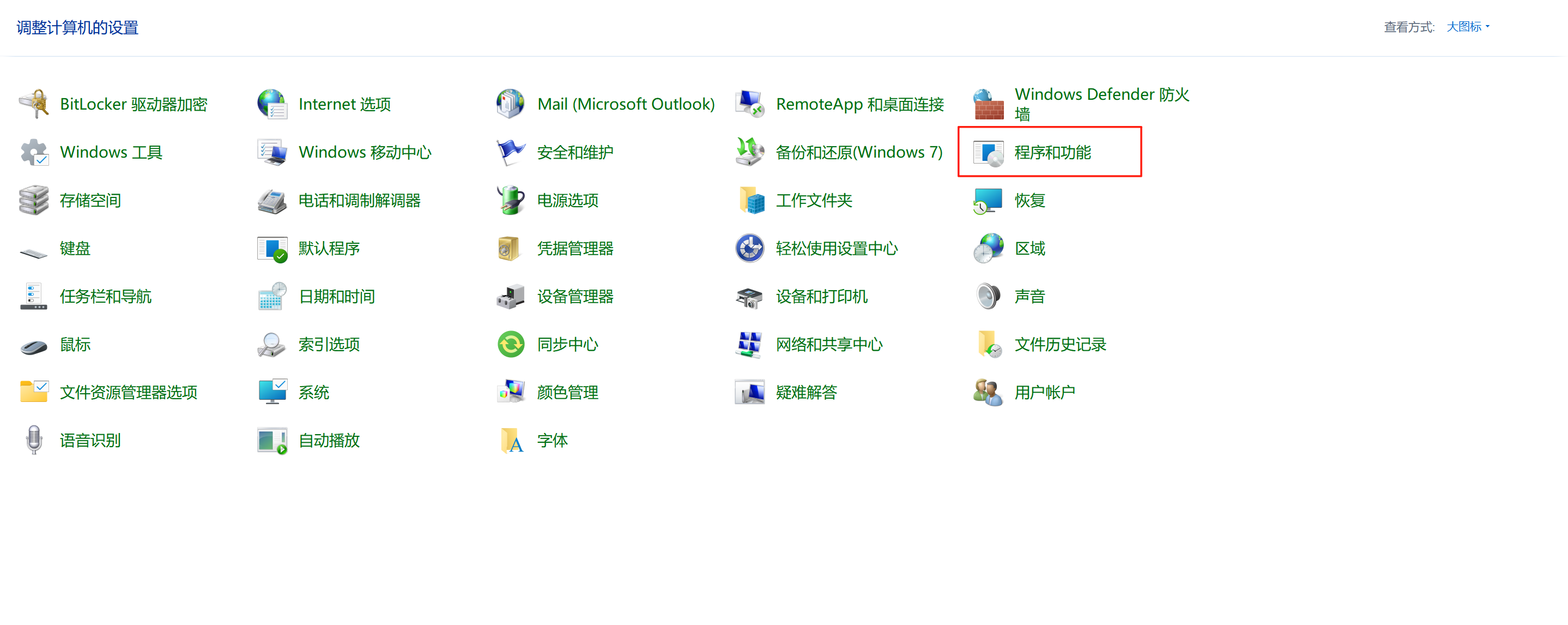This screenshot has width=1568, height=625.
Task: Click the 调整计算机的设置 heading text
Action: click(x=77, y=27)
